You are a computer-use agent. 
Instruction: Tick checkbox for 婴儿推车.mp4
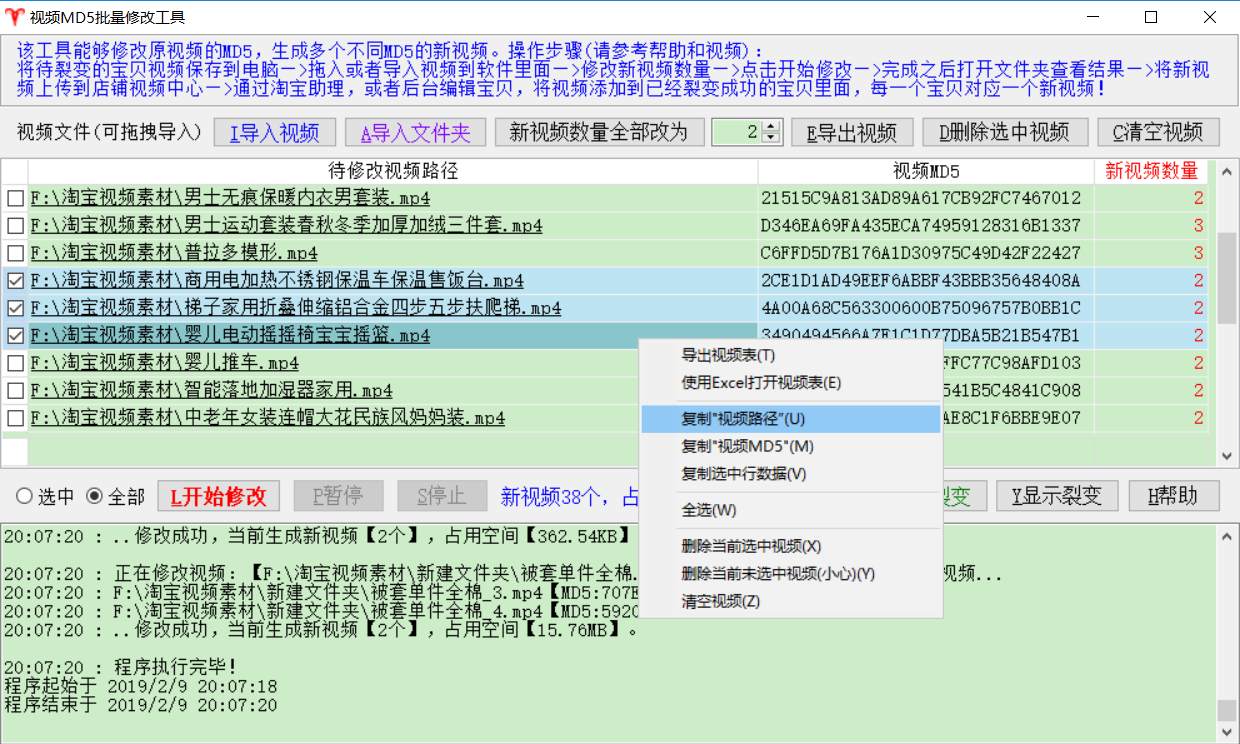[x=15, y=363]
